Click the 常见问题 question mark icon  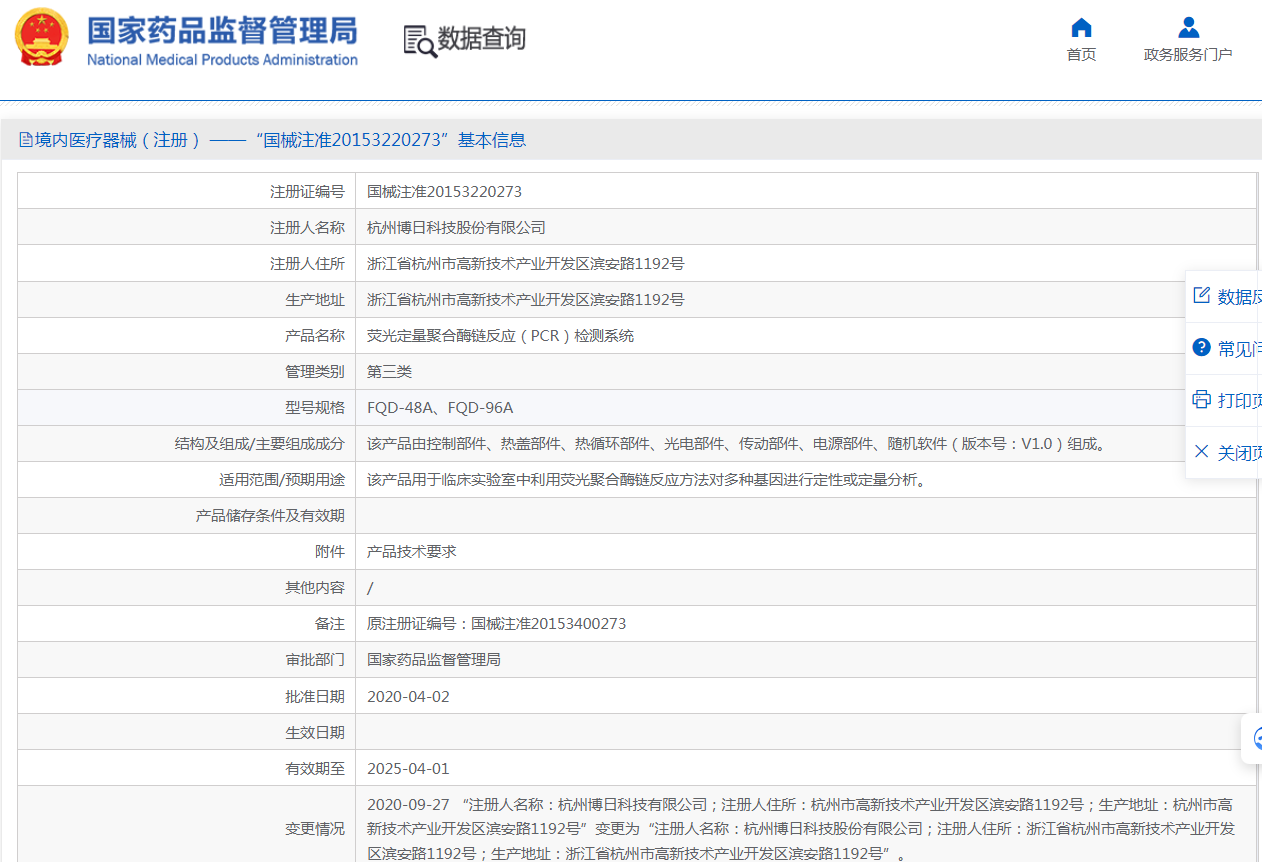(x=1202, y=347)
